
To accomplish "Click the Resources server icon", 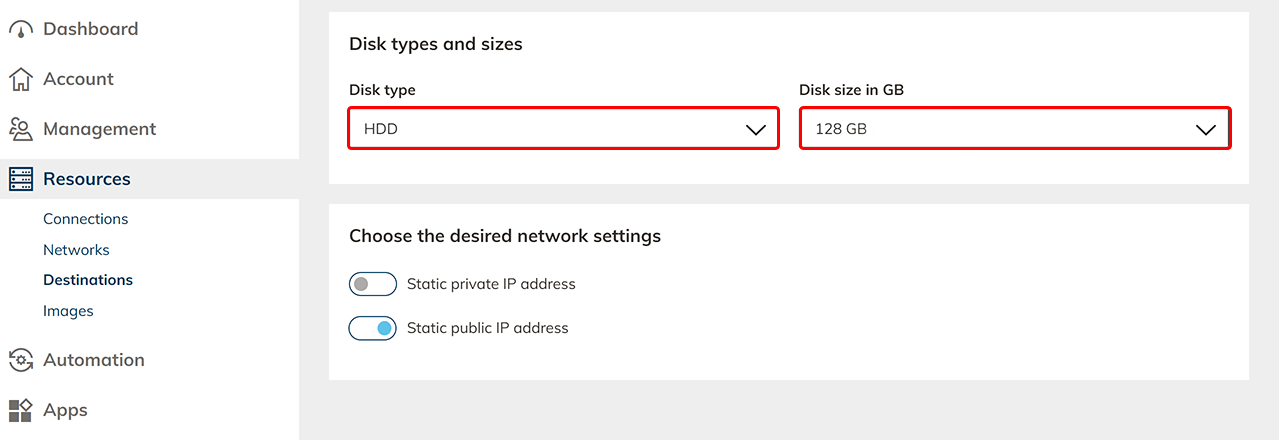I will point(20,179).
